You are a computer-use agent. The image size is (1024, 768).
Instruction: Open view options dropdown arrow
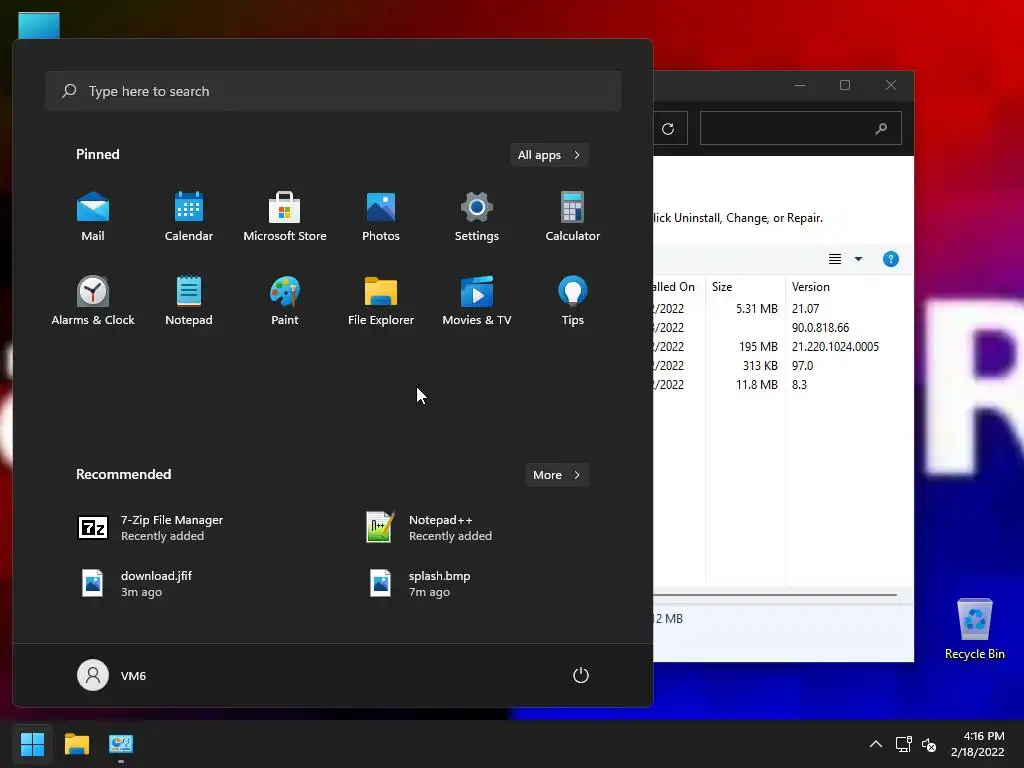[x=858, y=259]
